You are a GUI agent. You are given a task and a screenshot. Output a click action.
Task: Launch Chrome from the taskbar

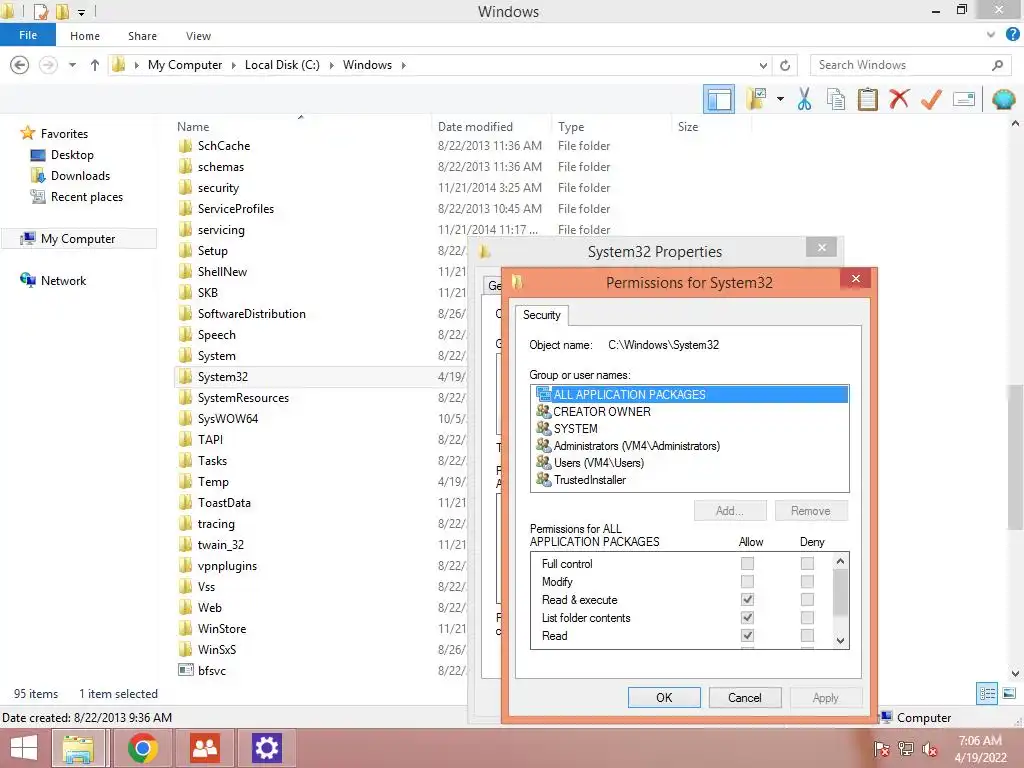142,748
